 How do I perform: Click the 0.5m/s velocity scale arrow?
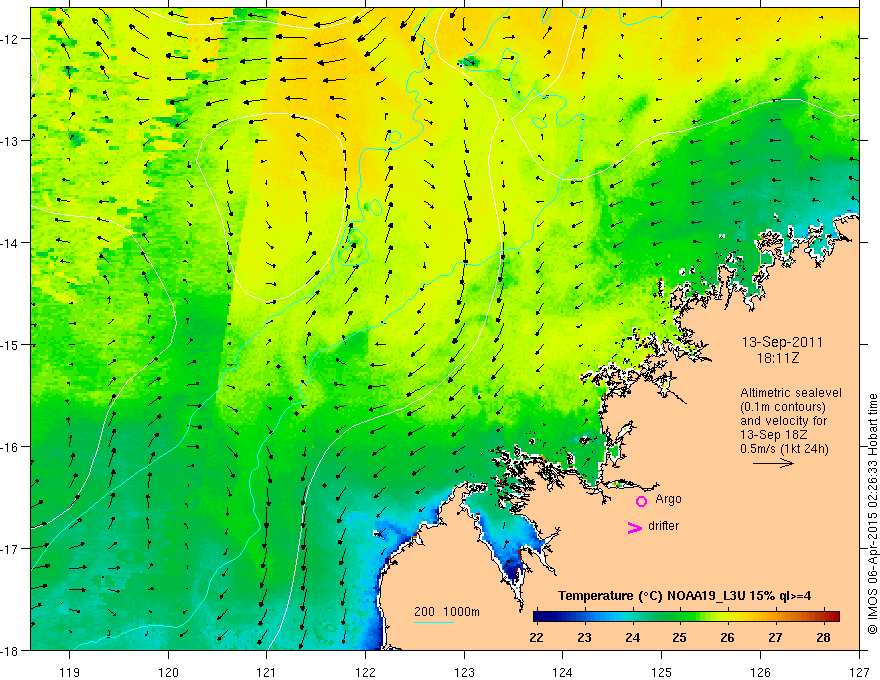[773, 463]
